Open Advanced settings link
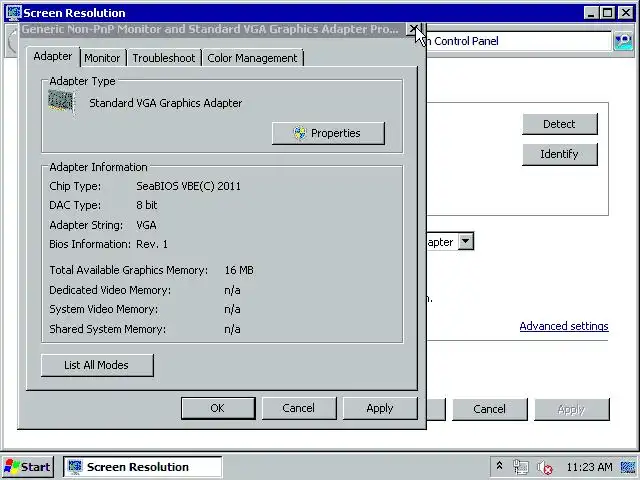Image resolution: width=640 pixels, height=480 pixels. click(564, 326)
